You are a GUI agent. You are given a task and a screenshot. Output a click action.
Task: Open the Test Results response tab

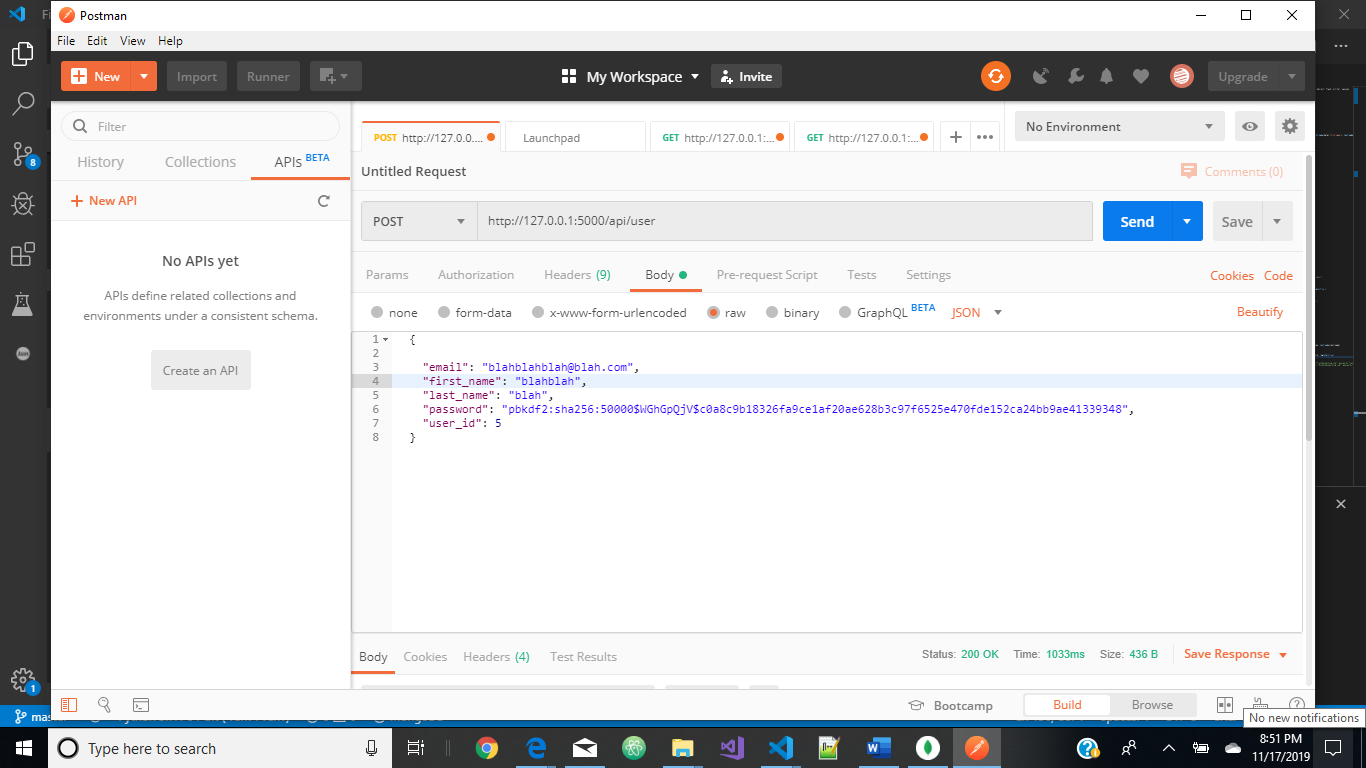[583, 657]
